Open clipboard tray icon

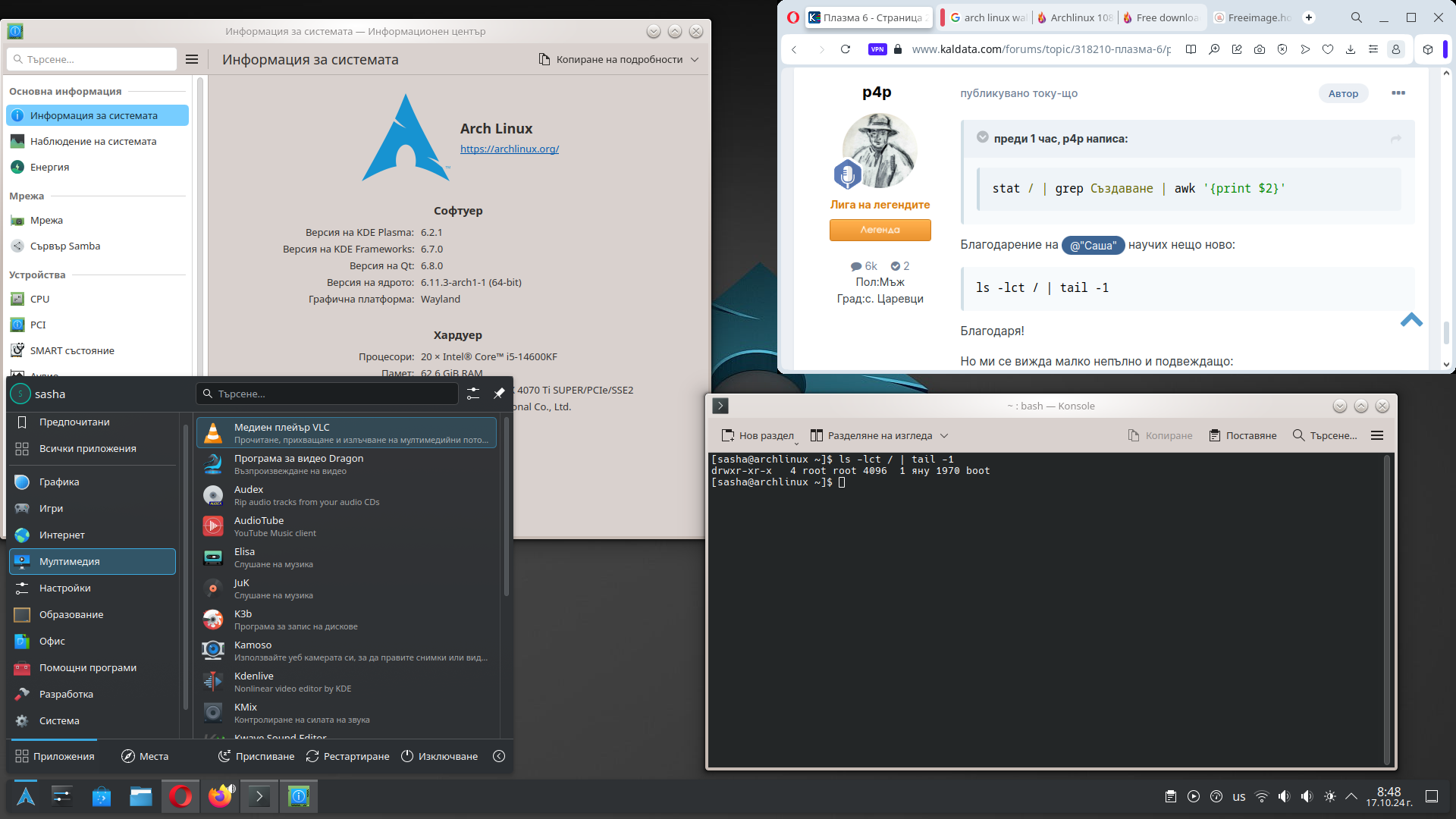click(1171, 796)
